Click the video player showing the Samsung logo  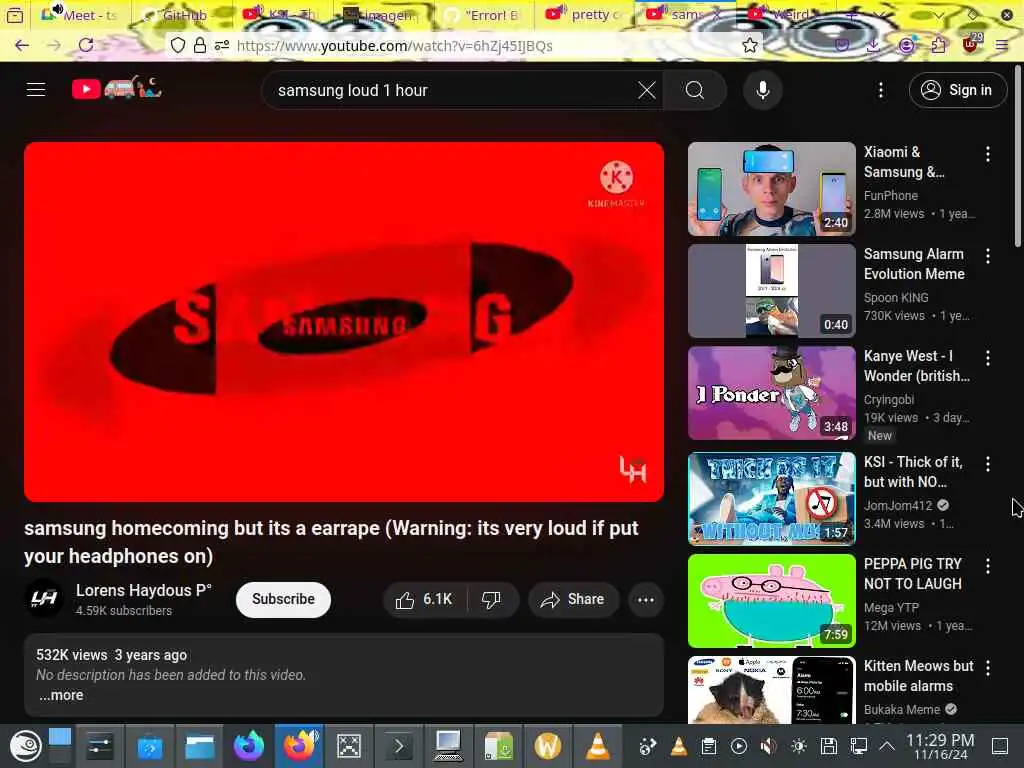344,322
